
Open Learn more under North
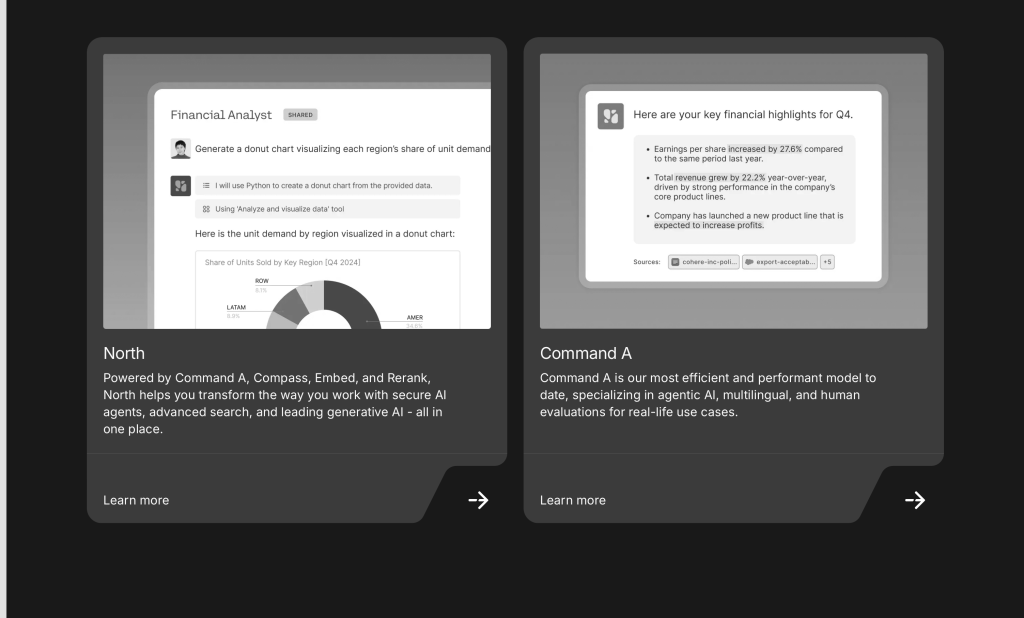(136, 500)
